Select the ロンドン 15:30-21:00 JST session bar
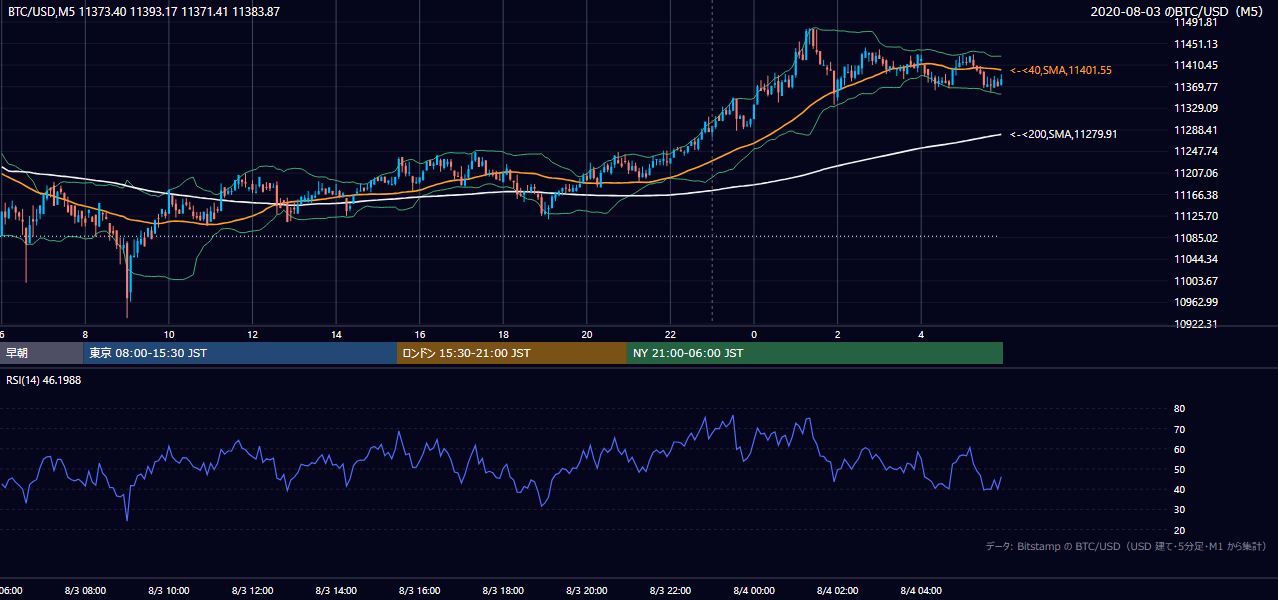The height and width of the screenshot is (600, 1278). pyautogui.click(x=512, y=353)
